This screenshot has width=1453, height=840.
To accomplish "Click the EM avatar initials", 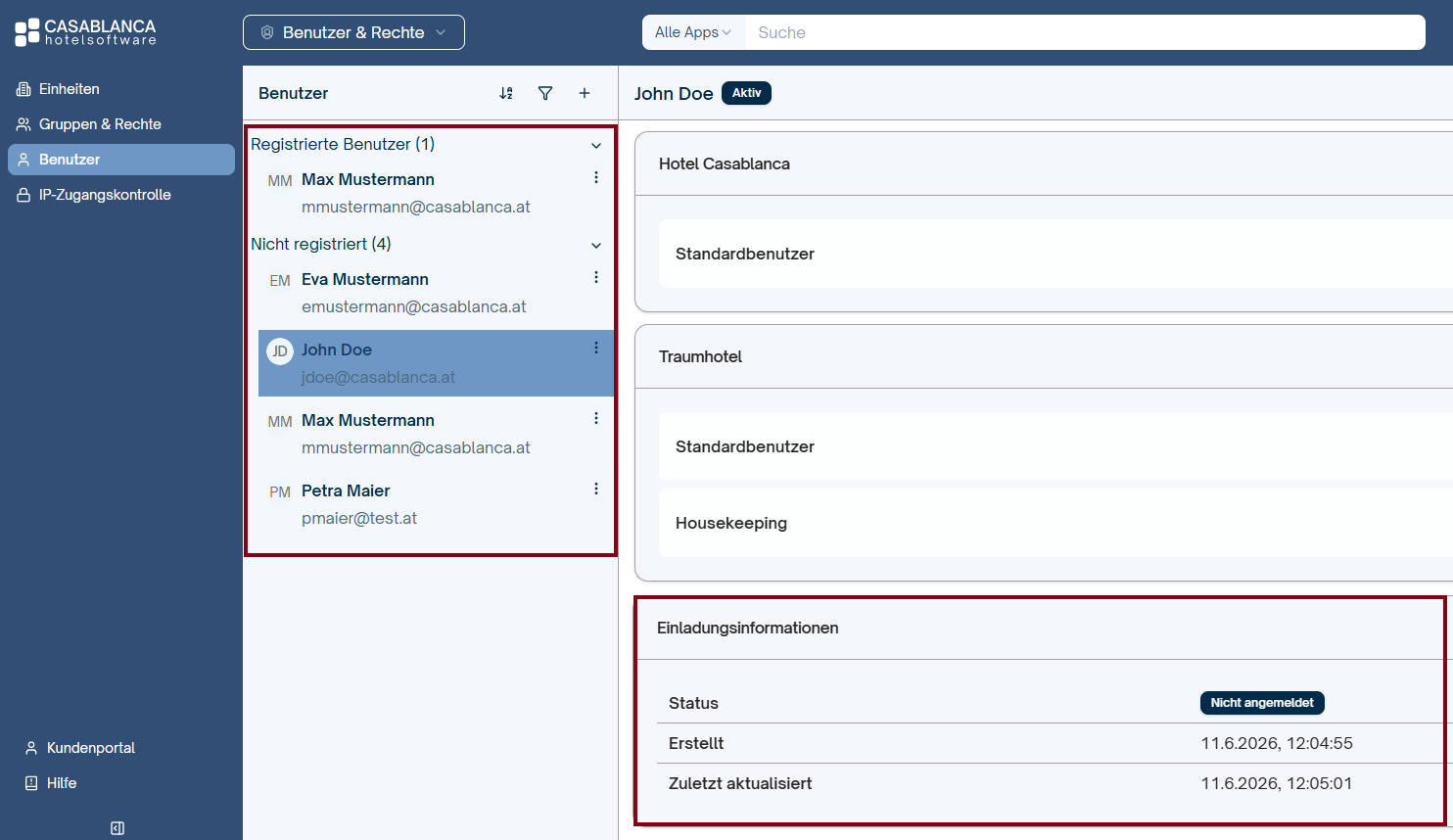I will click(280, 281).
